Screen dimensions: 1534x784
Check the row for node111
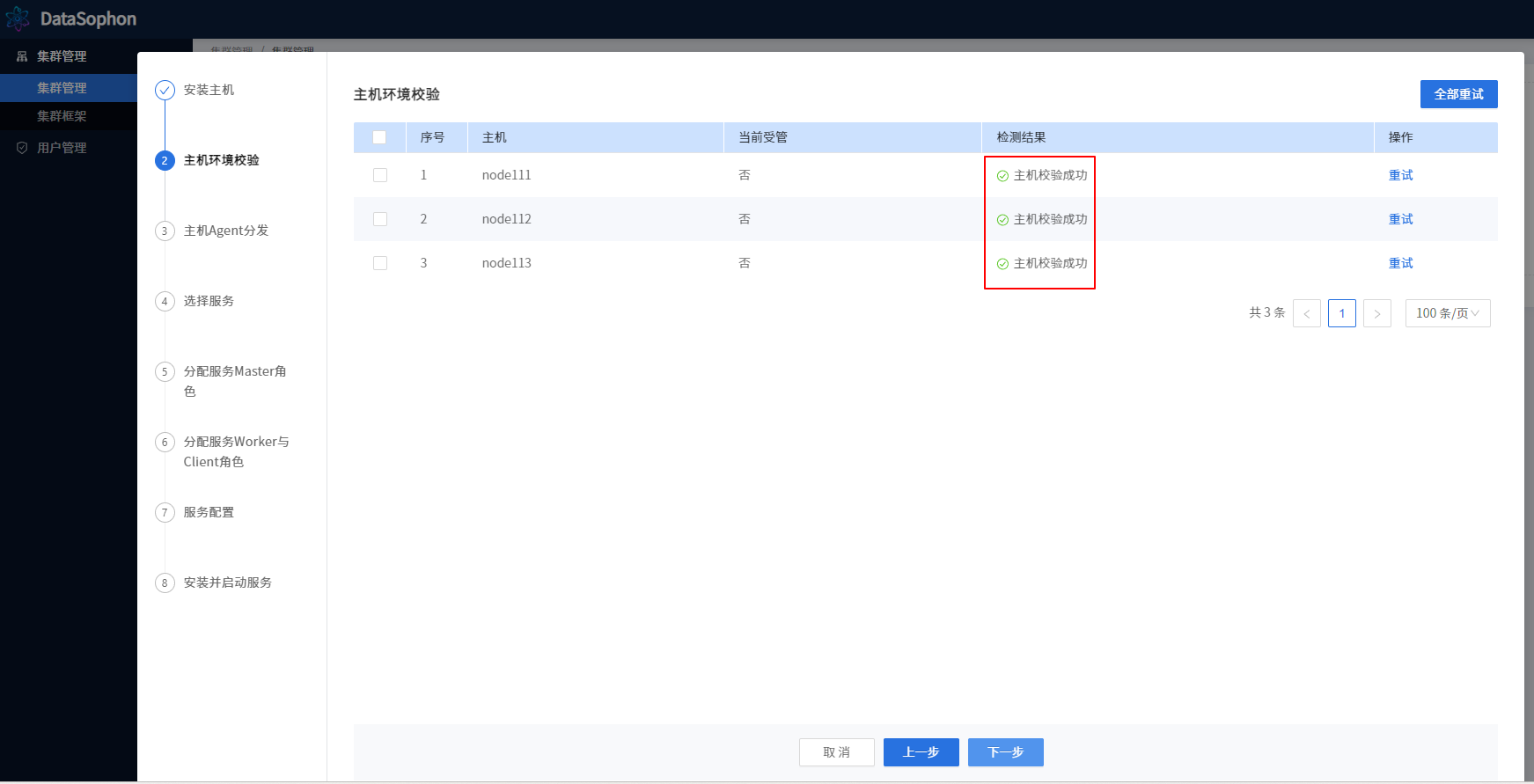(x=380, y=175)
